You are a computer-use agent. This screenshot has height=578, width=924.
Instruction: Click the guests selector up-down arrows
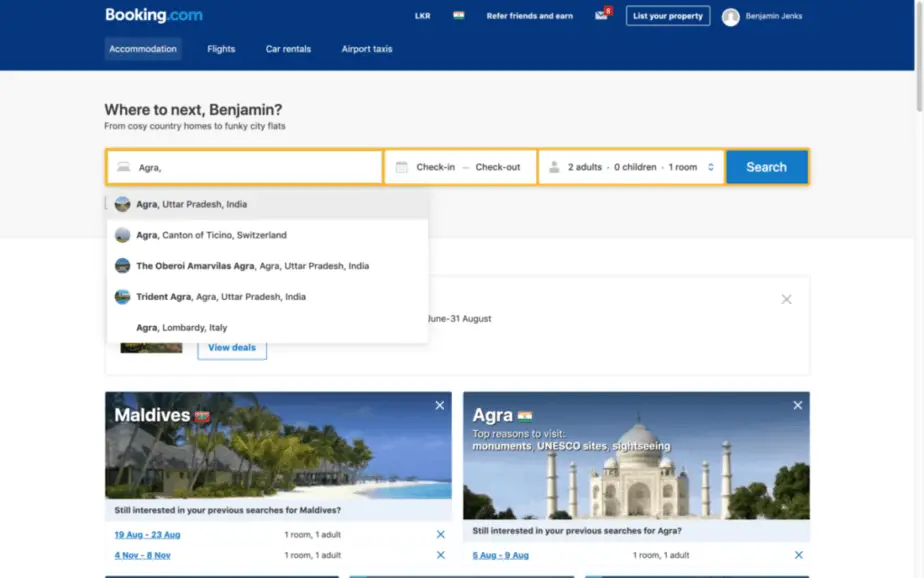[711, 167]
